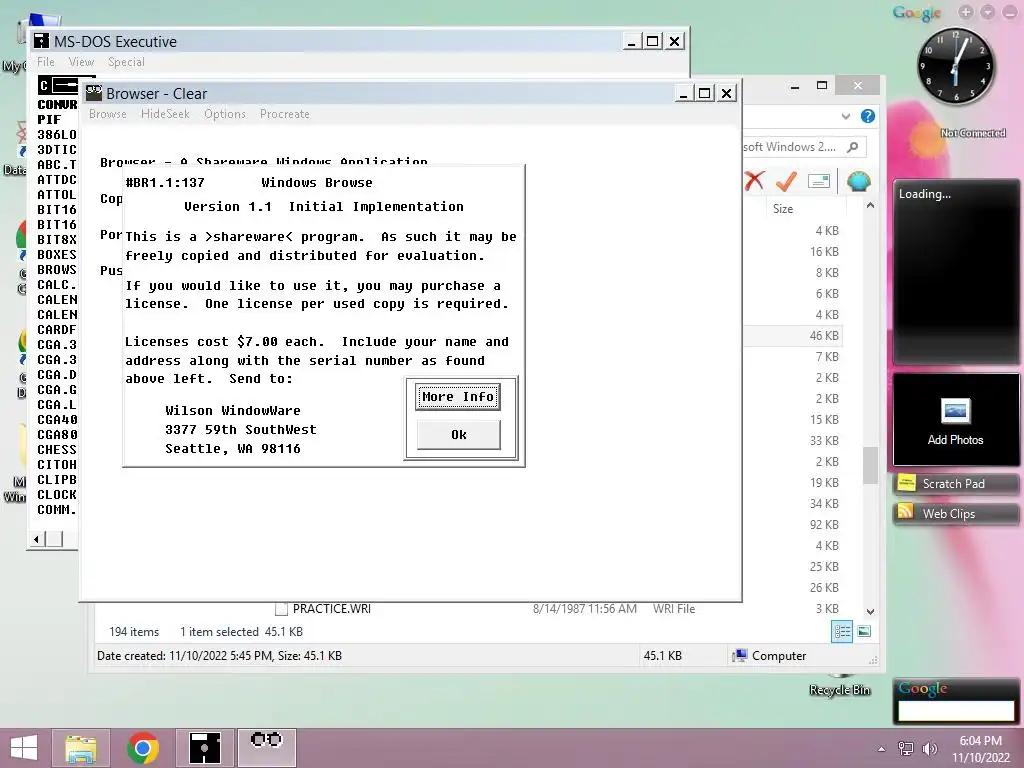Click the volume speaker tray icon
Image resolution: width=1024 pixels, height=768 pixels.
tap(929, 749)
